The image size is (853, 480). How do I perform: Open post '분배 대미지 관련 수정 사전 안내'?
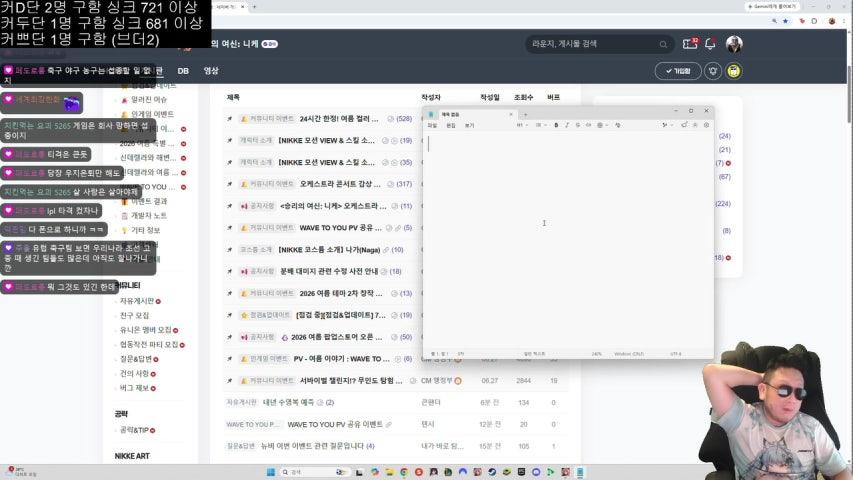329,271
